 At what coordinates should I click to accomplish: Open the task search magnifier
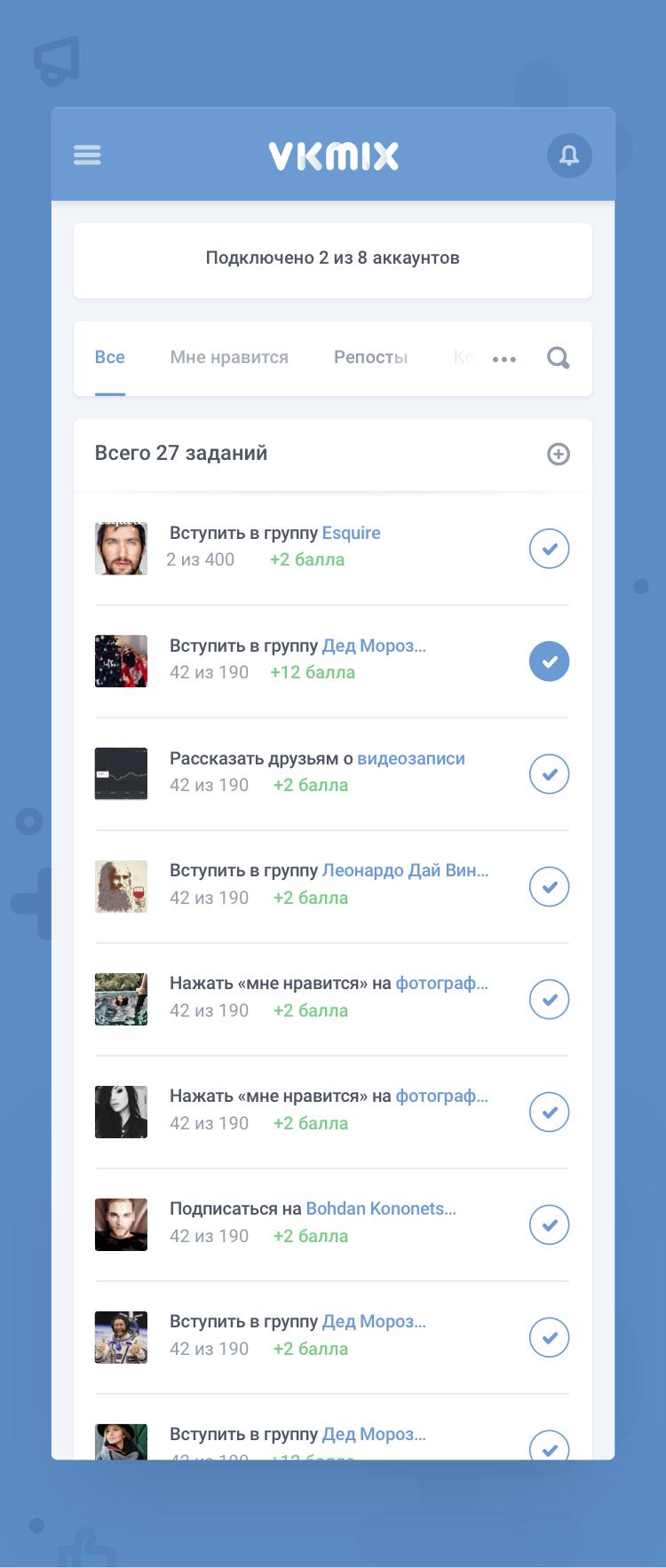coord(558,358)
